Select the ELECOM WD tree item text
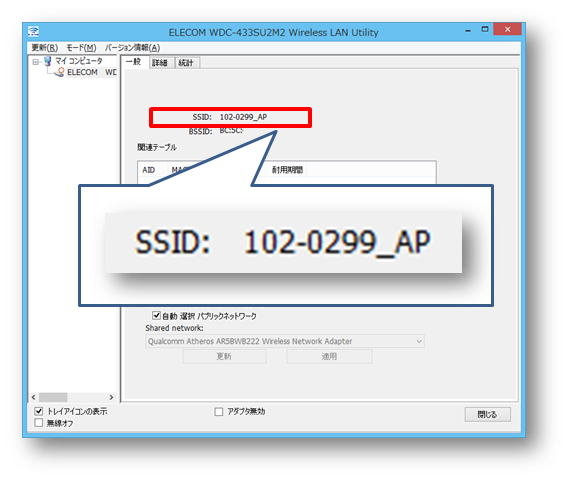Viewport: 568px width, 480px height. pos(92,72)
